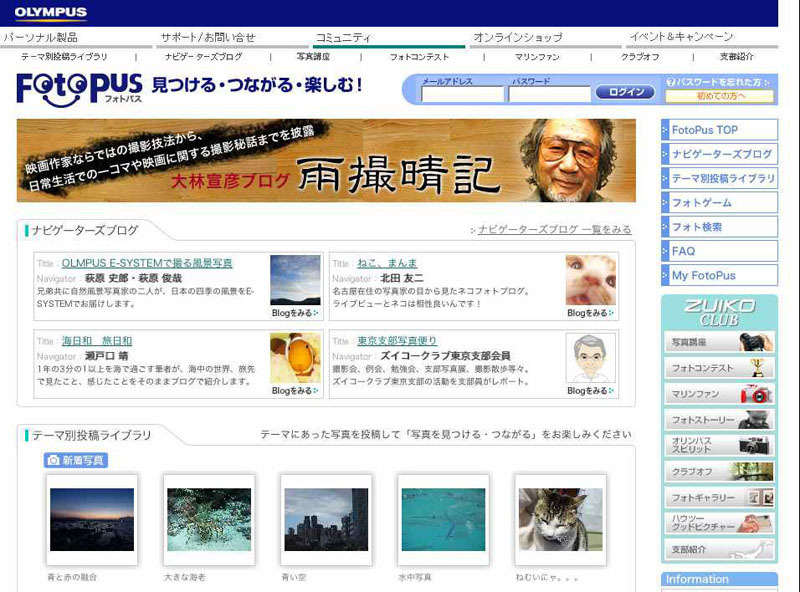
Task: Click ZUIKO CLUB オリンパススピリット button
Action: pos(719,446)
